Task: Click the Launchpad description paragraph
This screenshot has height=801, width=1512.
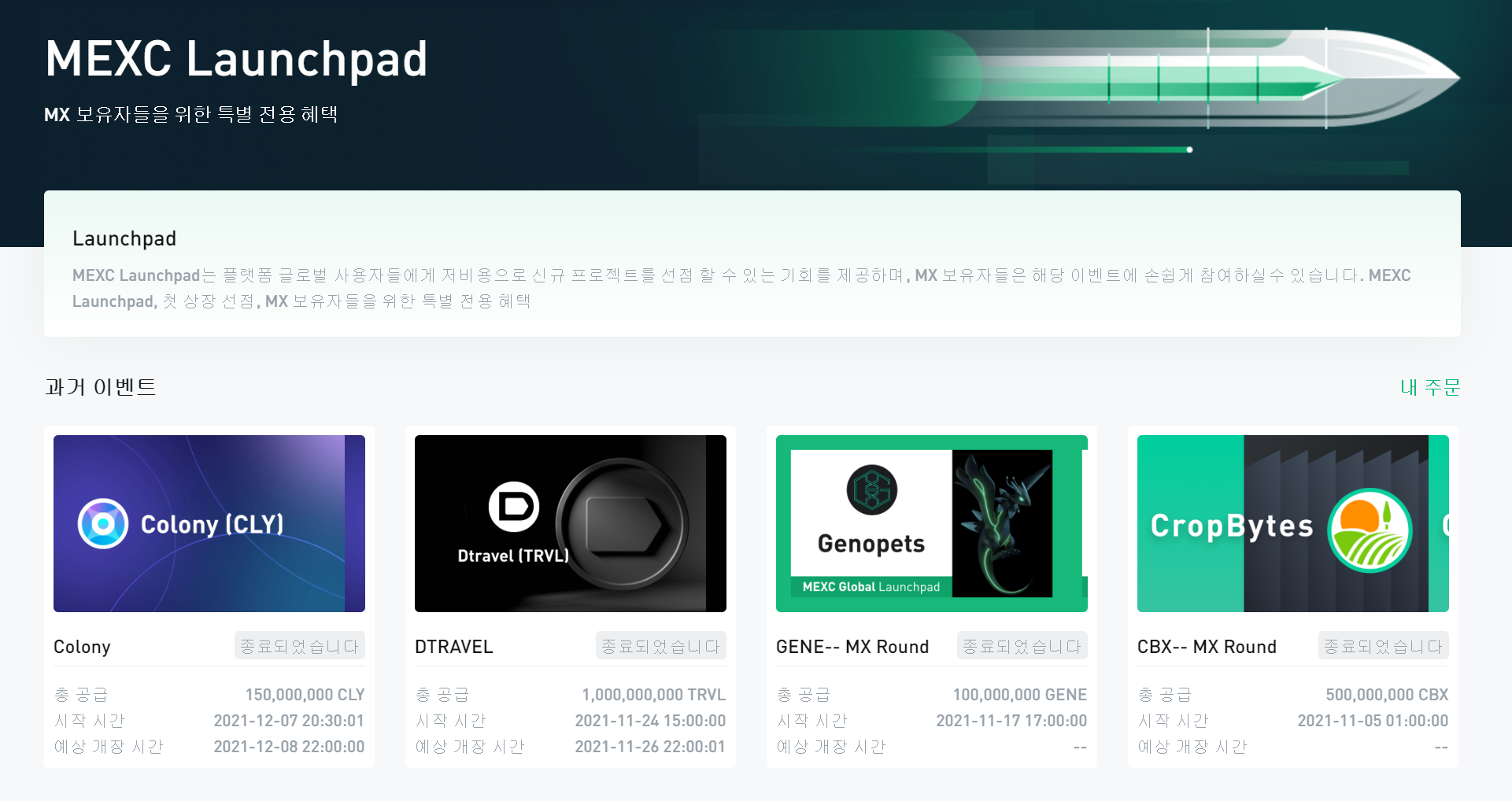Action: (x=741, y=288)
